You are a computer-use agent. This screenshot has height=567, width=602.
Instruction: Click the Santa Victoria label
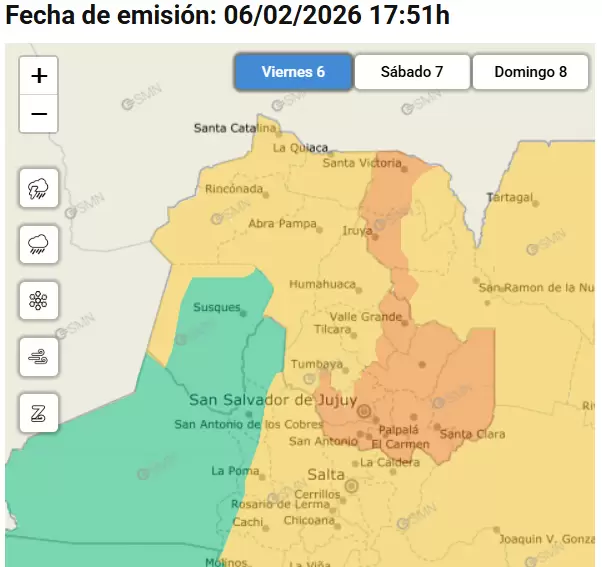[x=362, y=163]
